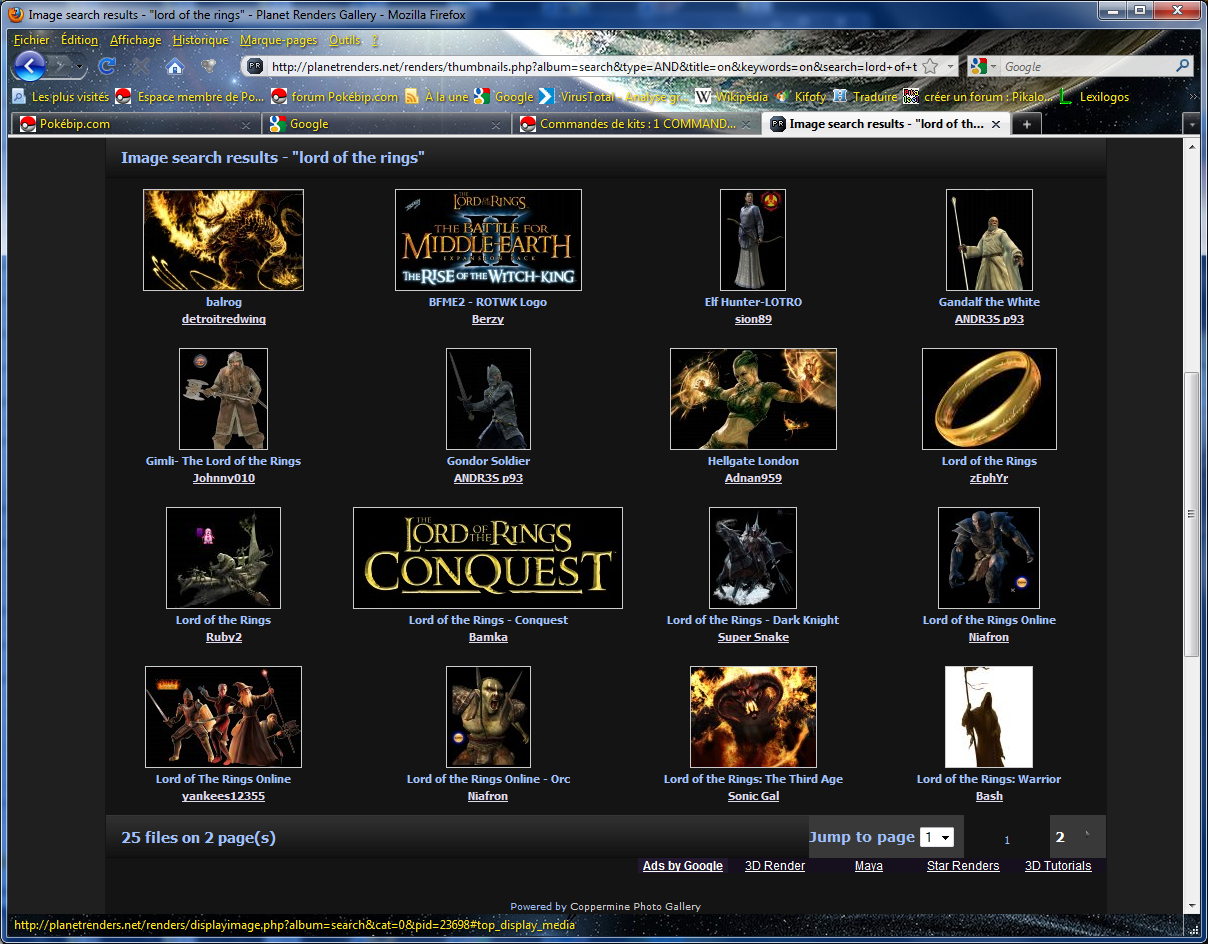This screenshot has height=944, width=1208.
Task: Close the Commandes de kits tab
Action: [x=747, y=125]
